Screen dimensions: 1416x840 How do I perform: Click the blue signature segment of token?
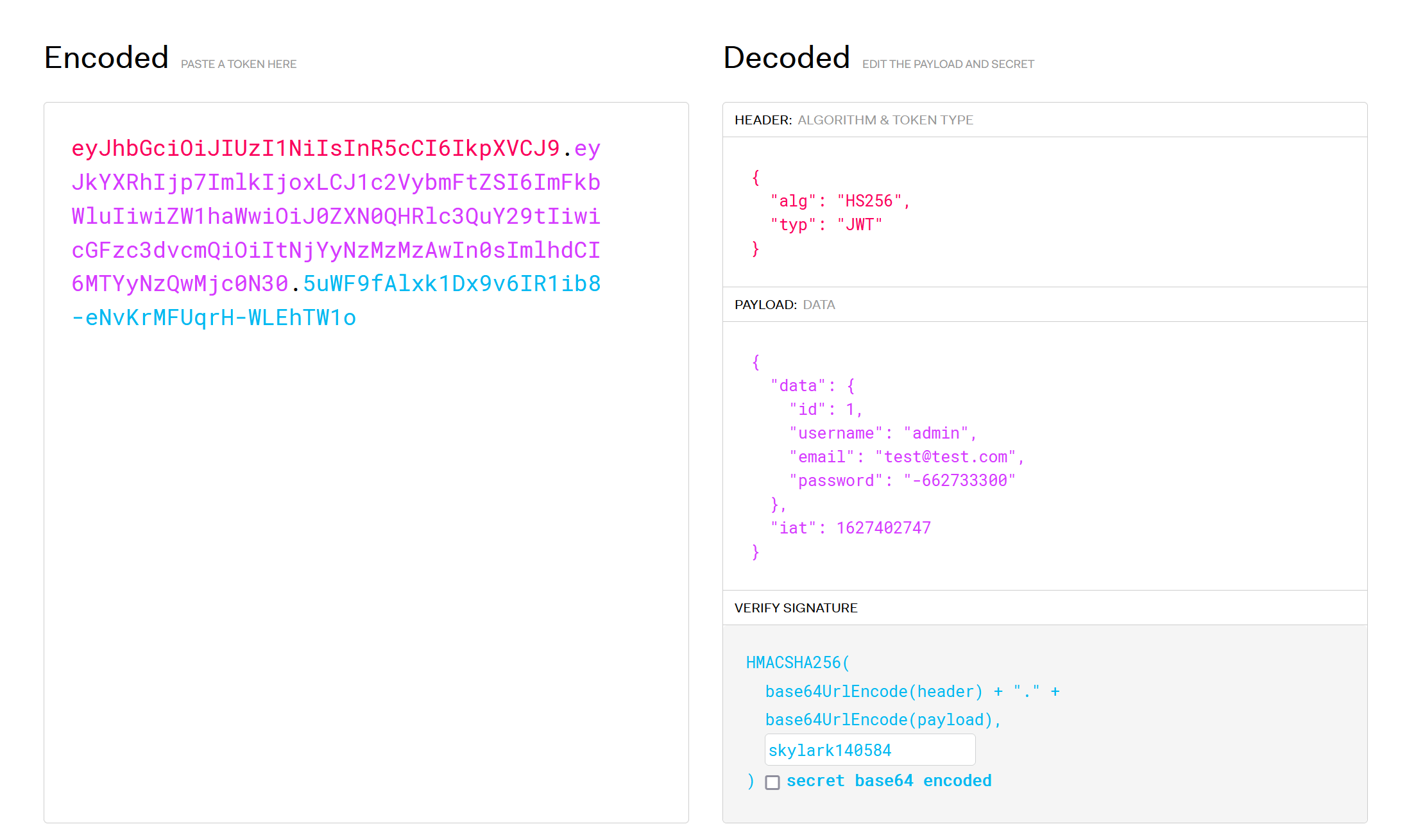point(452,284)
